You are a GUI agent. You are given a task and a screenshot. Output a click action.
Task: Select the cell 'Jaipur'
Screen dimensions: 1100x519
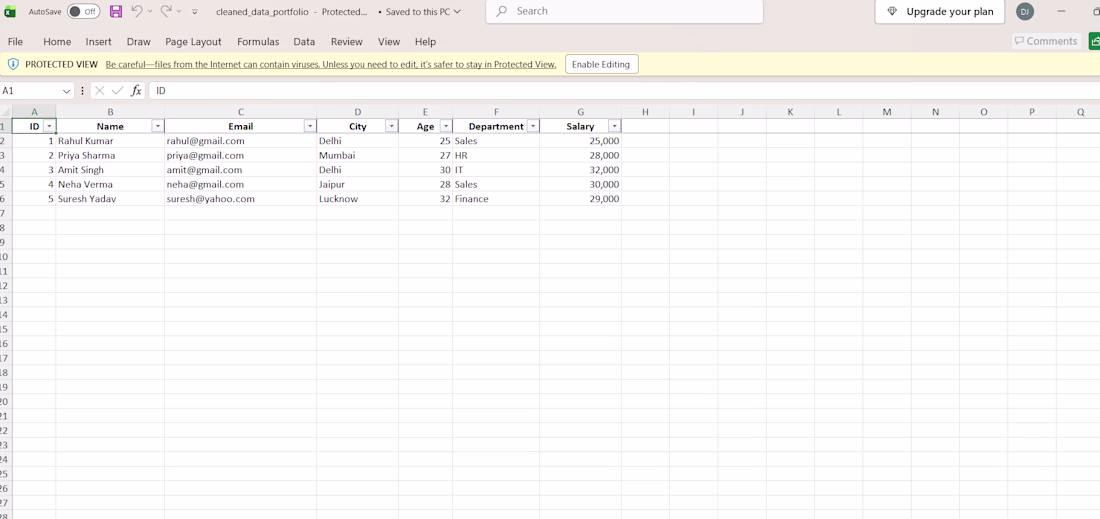pos(357,184)
